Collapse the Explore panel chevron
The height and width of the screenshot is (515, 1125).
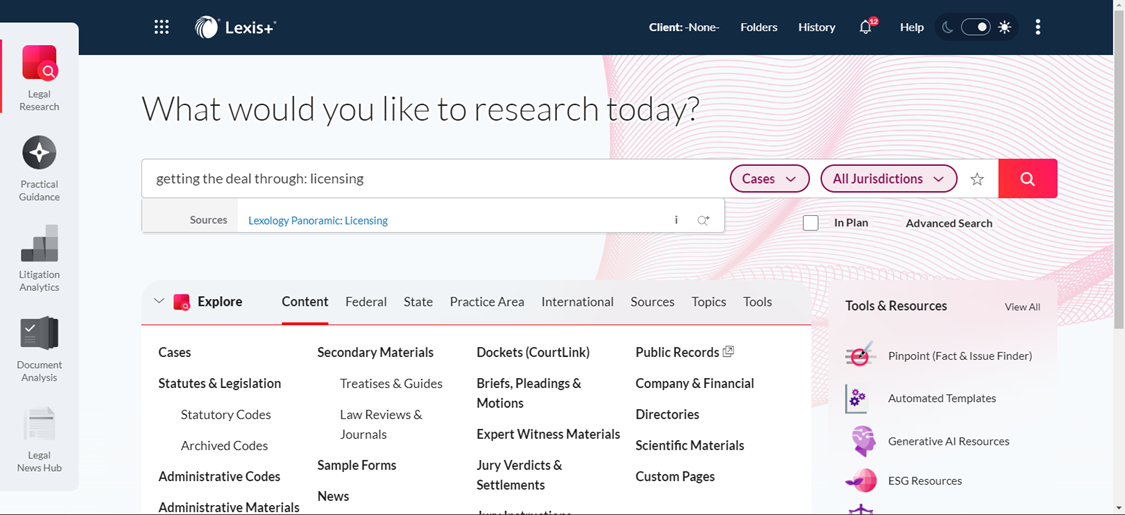coord(159,301)
